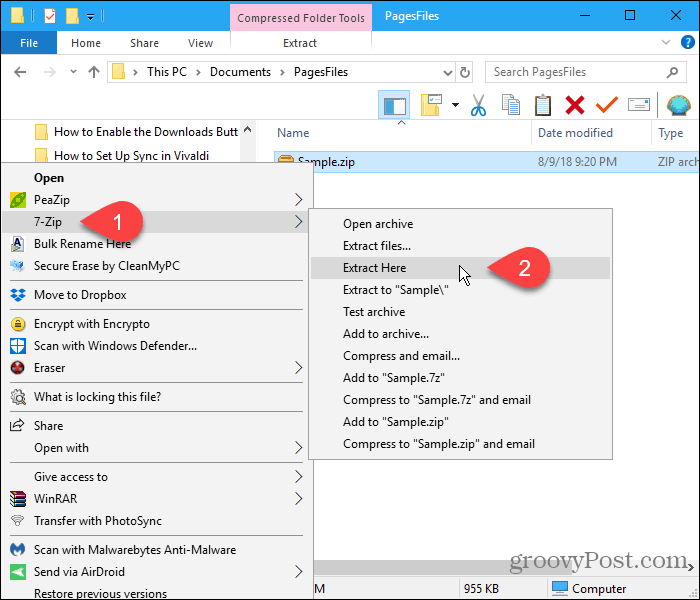700x600 pixels.
Task: Click the navigation pane scroll up arrow
Action: 248,130
